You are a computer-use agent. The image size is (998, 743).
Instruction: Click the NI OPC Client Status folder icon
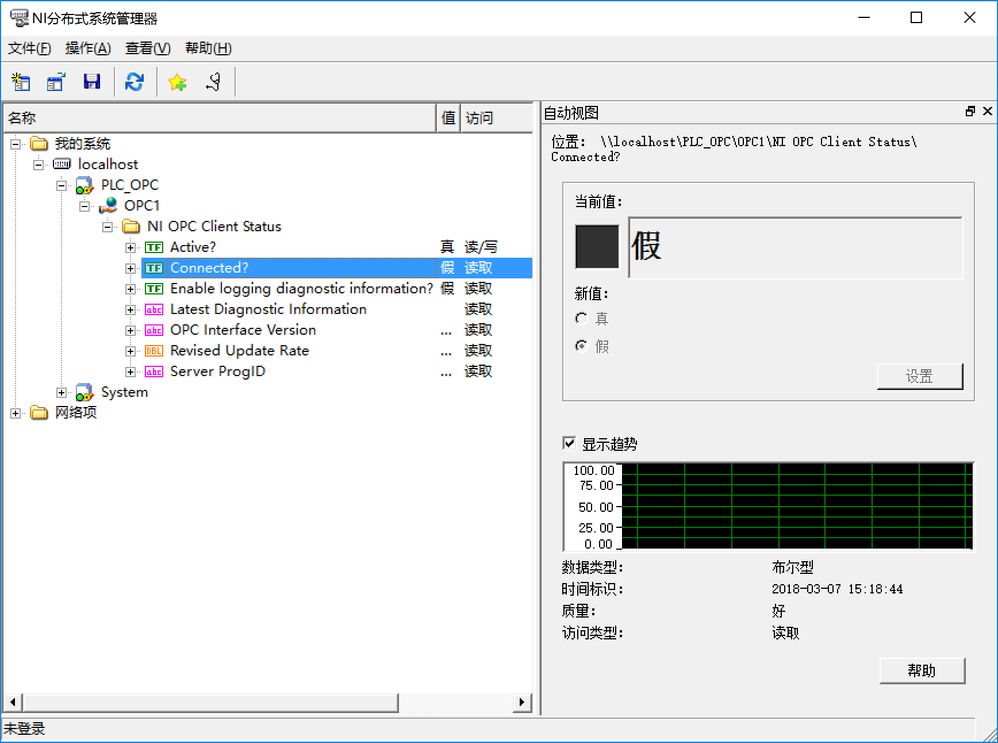[x=131, y=226]
